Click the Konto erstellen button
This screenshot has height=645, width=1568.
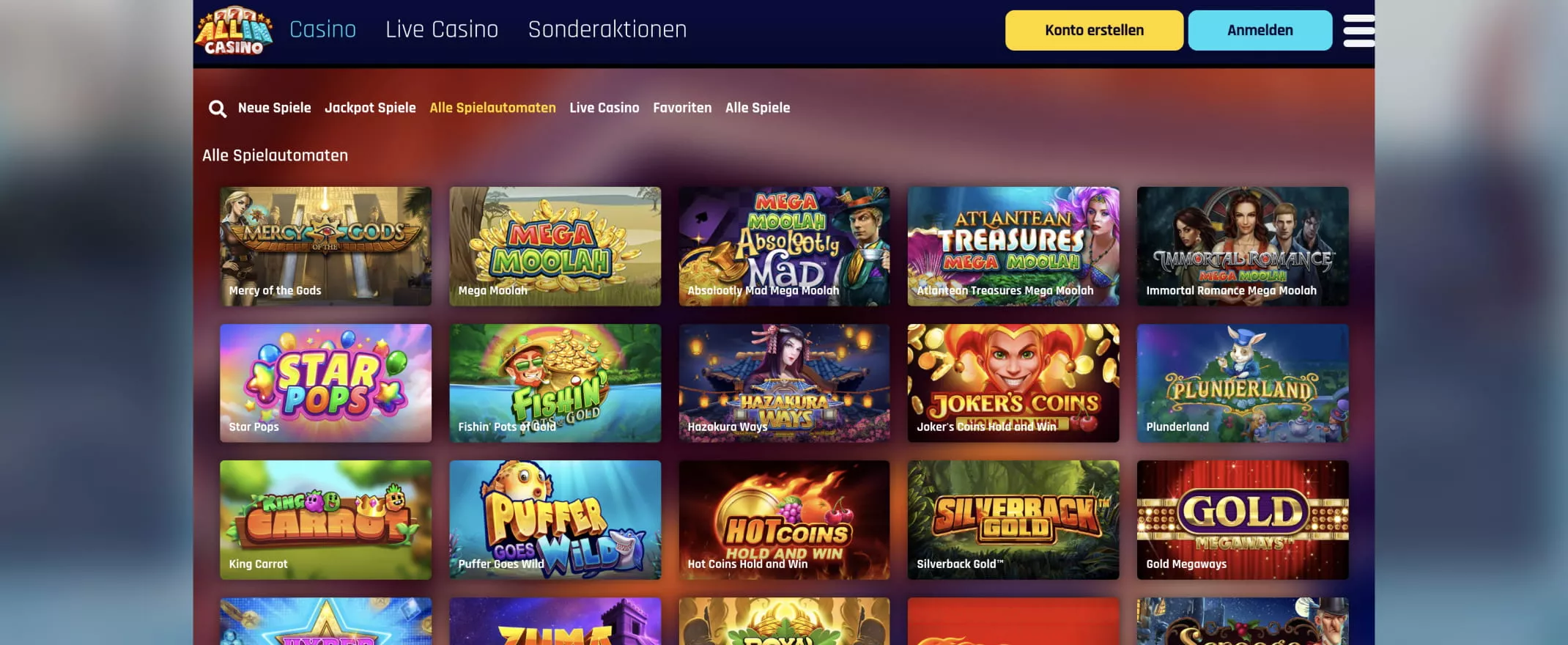coord(1094,30)
